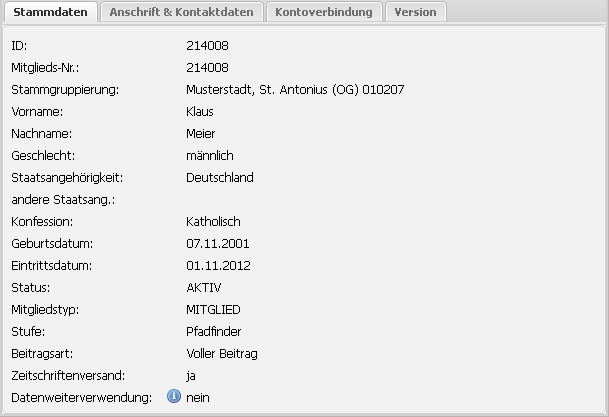Image resolution: width=609 pixels, height=417 pixels.
Task: Click the Nachname value Meier
Action: 201,134
